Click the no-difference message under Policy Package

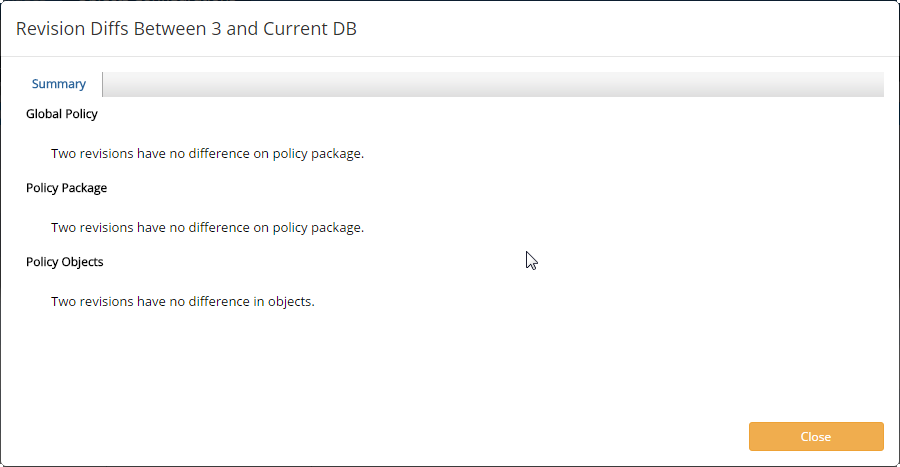207,228
